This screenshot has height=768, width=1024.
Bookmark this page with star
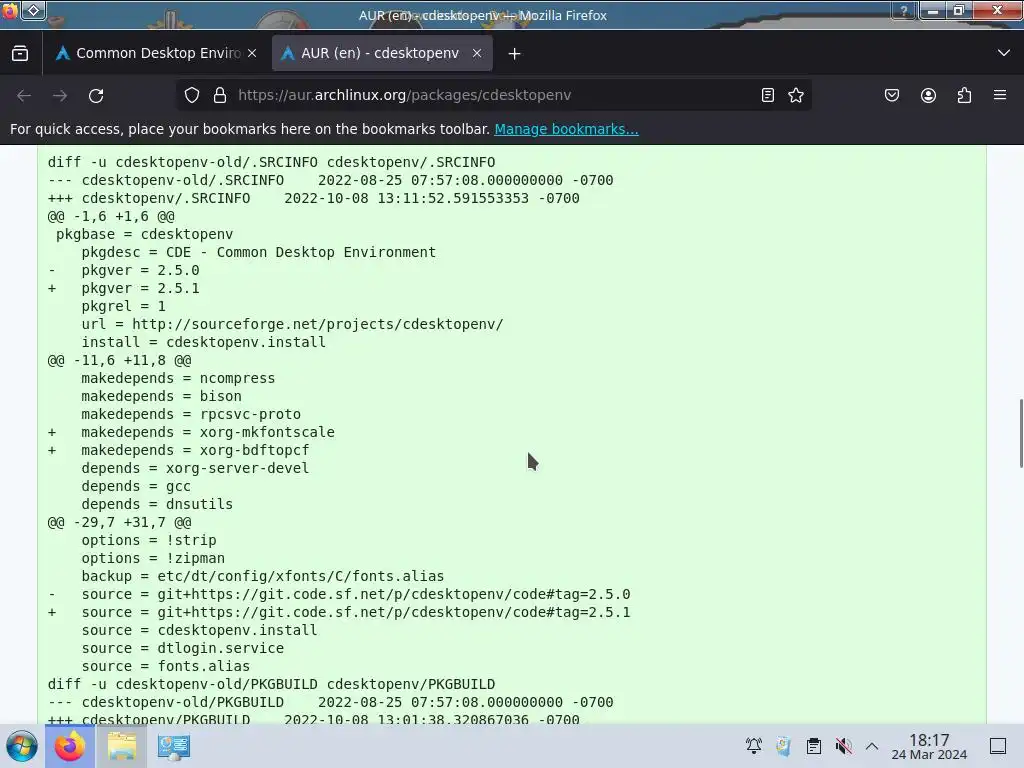coord(795,95)
